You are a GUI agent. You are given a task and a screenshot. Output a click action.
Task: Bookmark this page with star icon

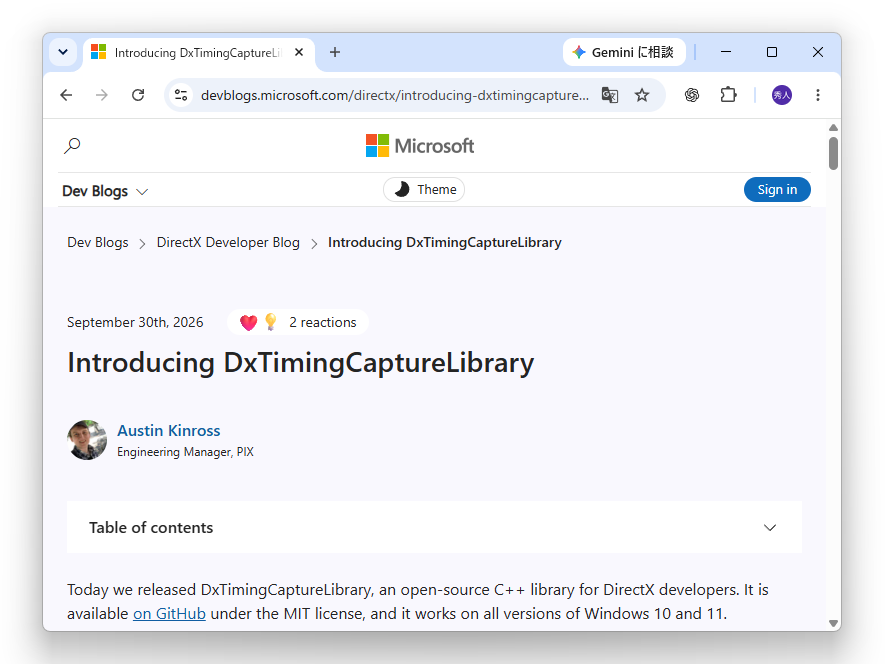point(642,95)
